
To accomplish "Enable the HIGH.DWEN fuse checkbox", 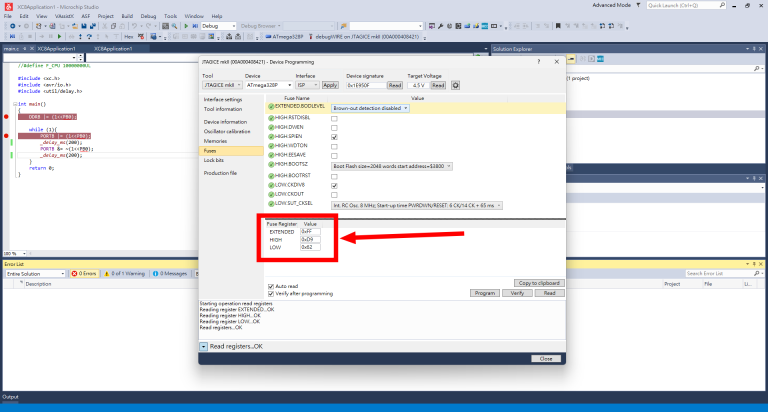I will coord(334,127).
